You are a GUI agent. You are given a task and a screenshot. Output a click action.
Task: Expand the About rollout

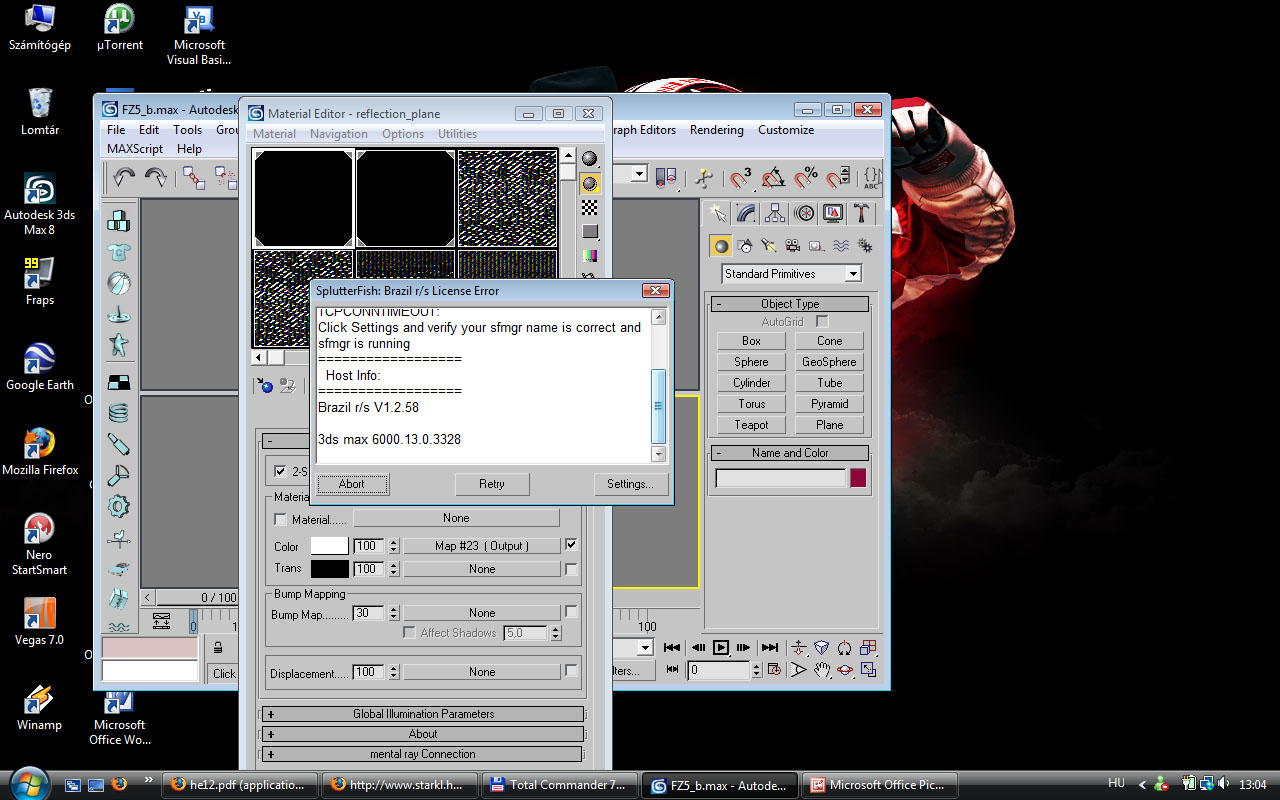(x=423, y=734)
